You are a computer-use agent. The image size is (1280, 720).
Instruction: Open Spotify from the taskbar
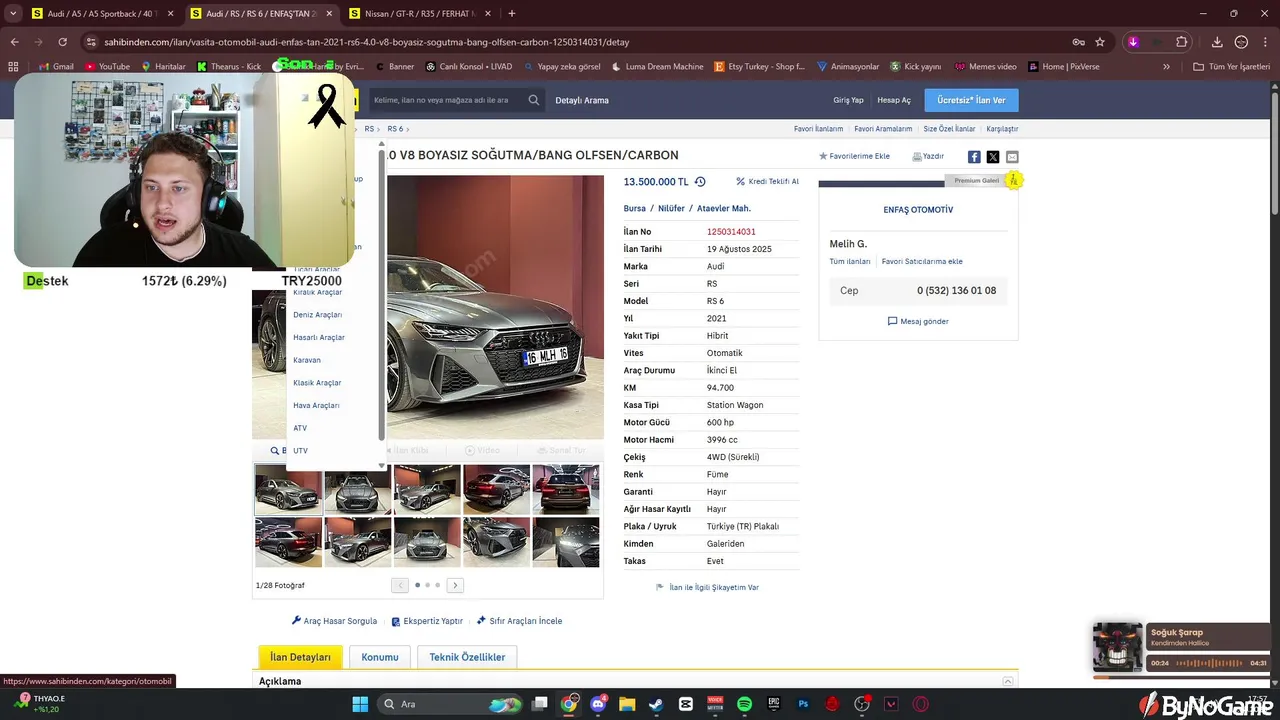click(744, 704)
